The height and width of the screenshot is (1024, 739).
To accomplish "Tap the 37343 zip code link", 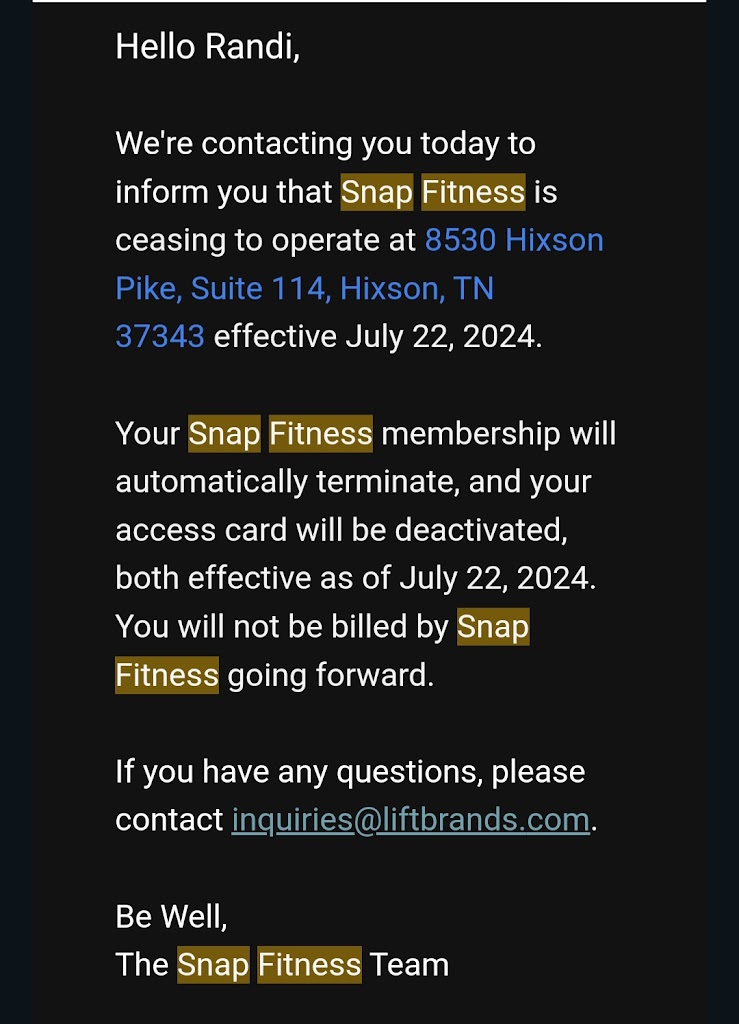I will click(x=160, y=337).
